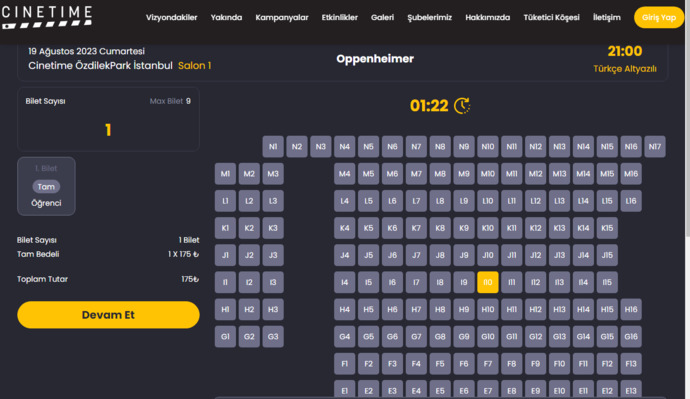Viewport: 690px width, 399px height.
Task: Click the 1 X 175 ₺ price value
Action: pyautogui.click(x=184, y=254)
